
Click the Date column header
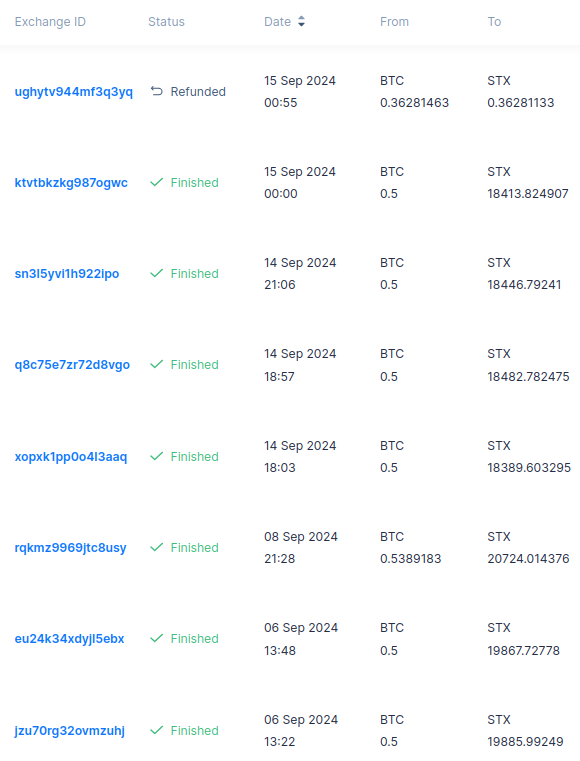278,22
